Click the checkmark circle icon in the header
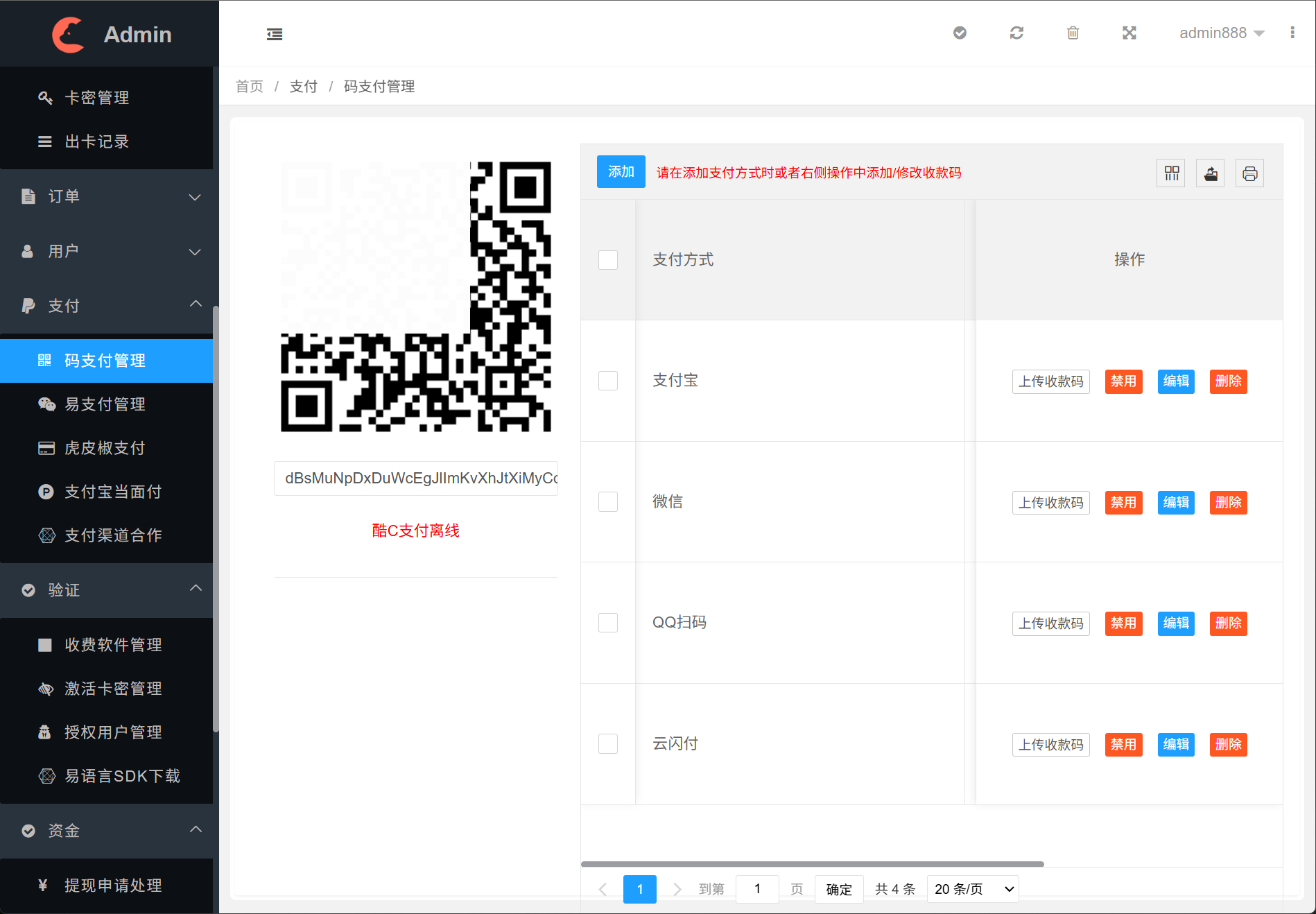1316x914 pixels. coord(960,33)
